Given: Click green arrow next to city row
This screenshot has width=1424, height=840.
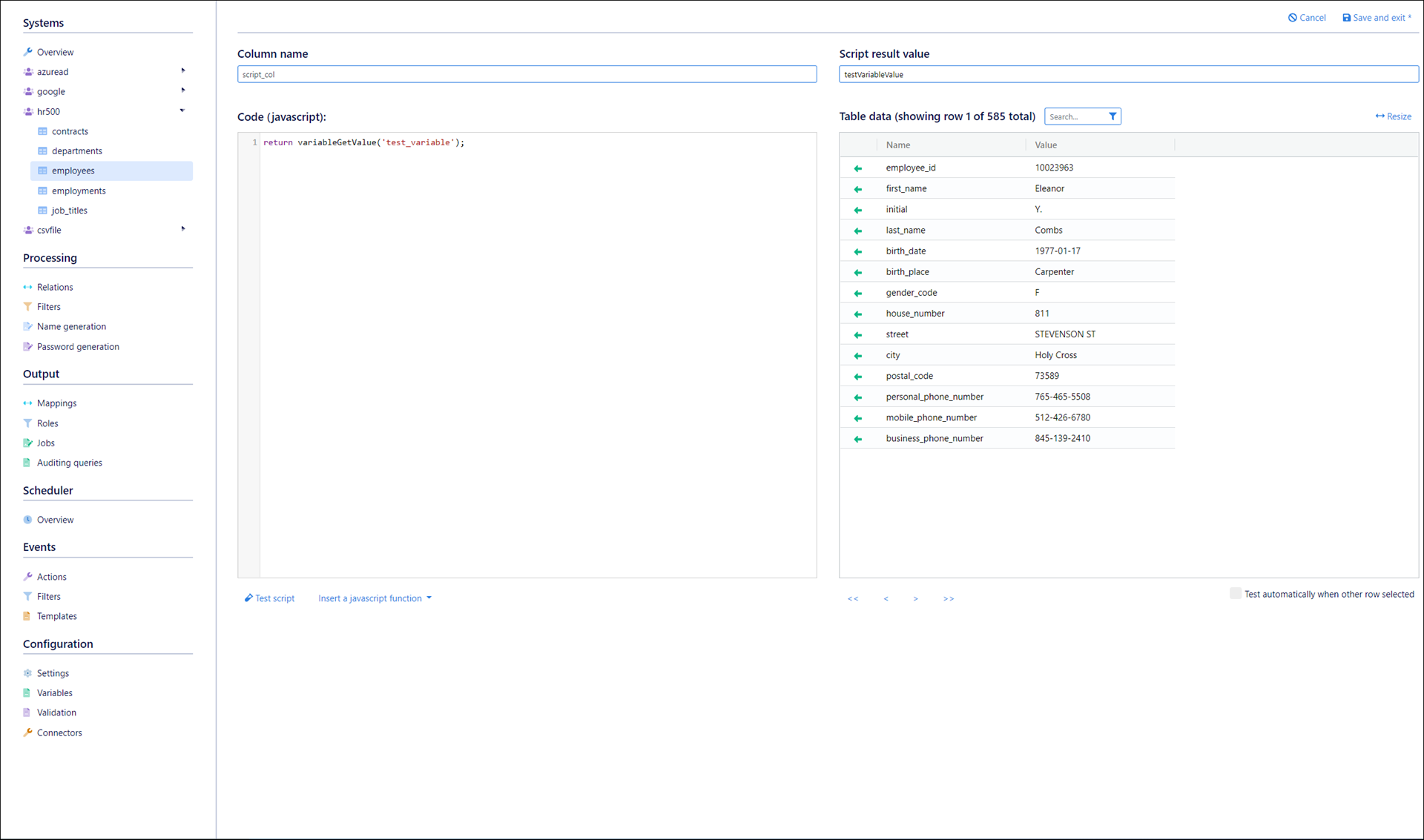Looking at the screenshot, I should coord(858,356).
